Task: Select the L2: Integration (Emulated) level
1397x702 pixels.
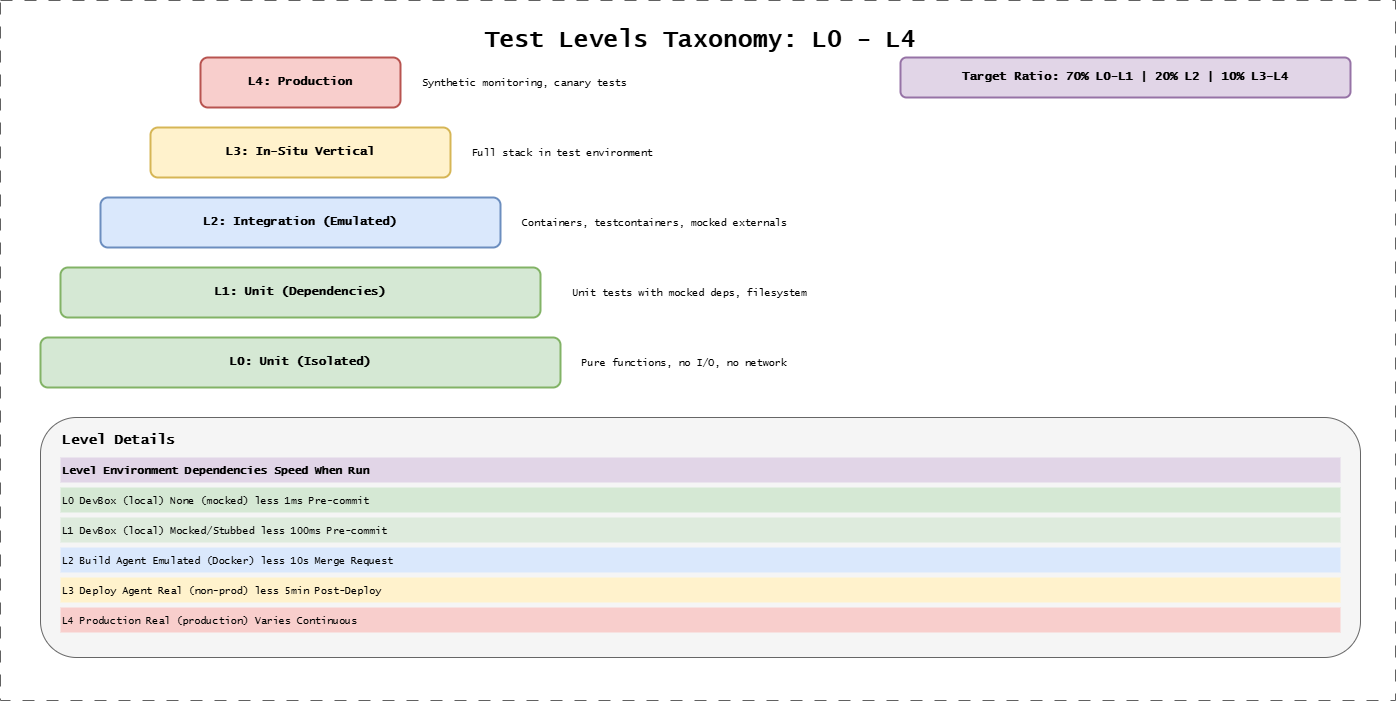Action: pyautogui.click(x=300, y=222)
